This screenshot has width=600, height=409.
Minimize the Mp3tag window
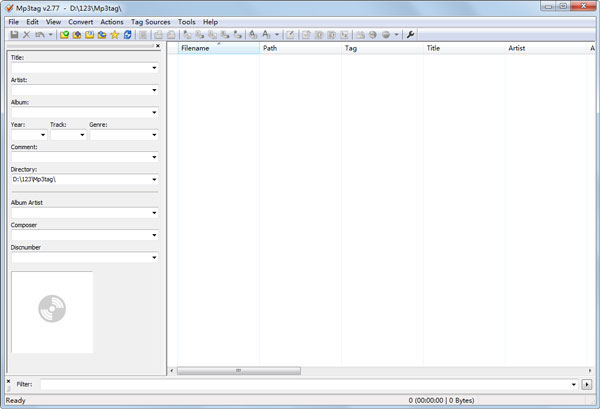click(x=548, y=6)
